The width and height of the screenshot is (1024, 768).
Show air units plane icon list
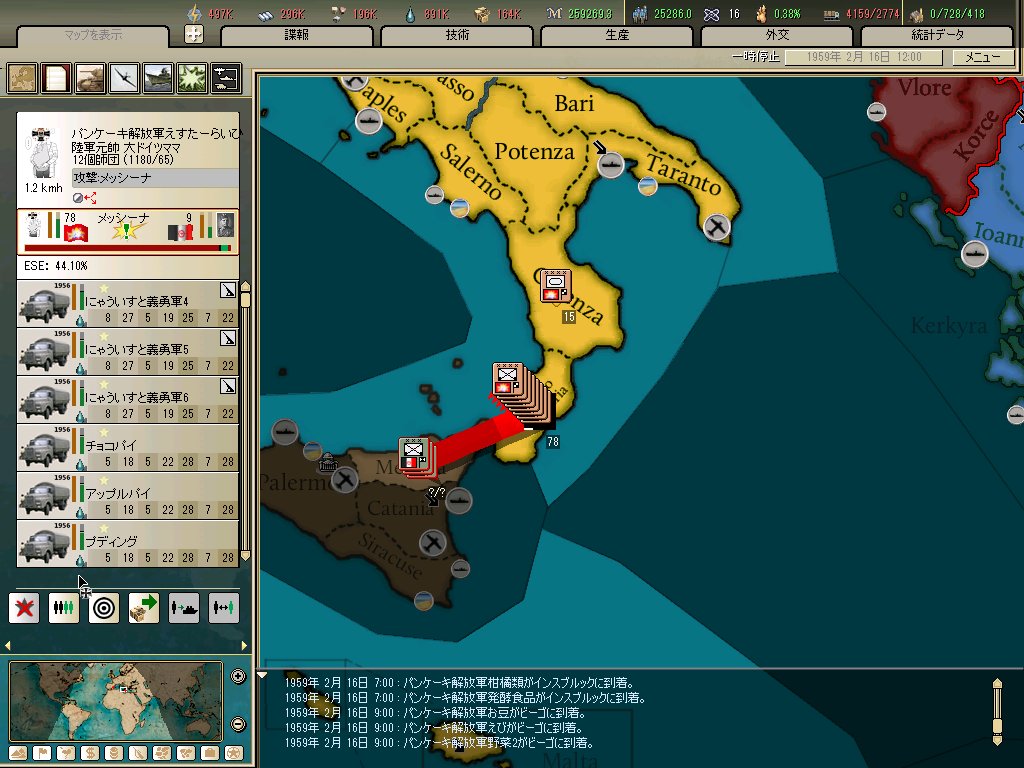click(124, 78)
